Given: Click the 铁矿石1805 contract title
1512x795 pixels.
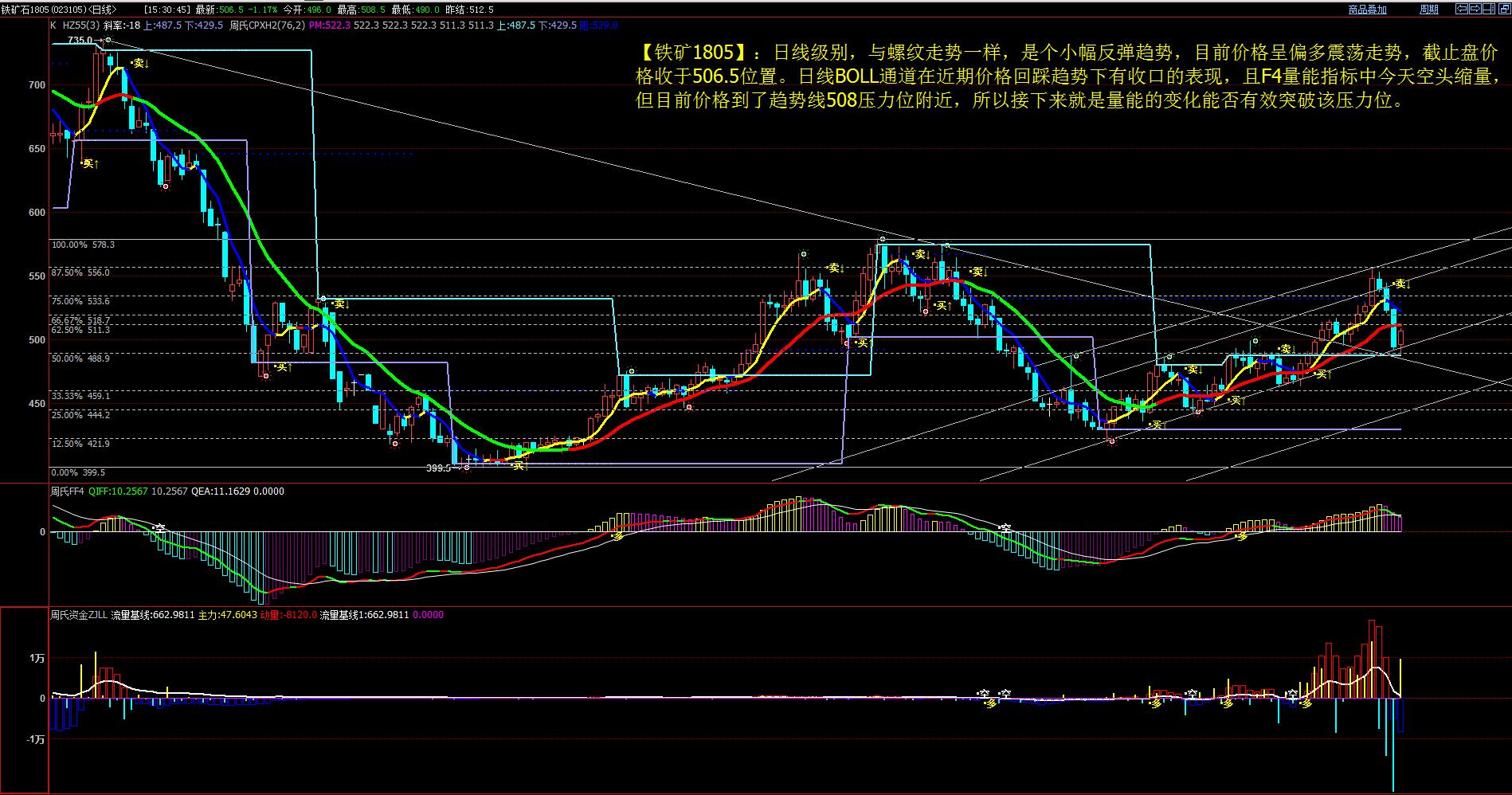Looking at the screenshot, I should 25,10.
